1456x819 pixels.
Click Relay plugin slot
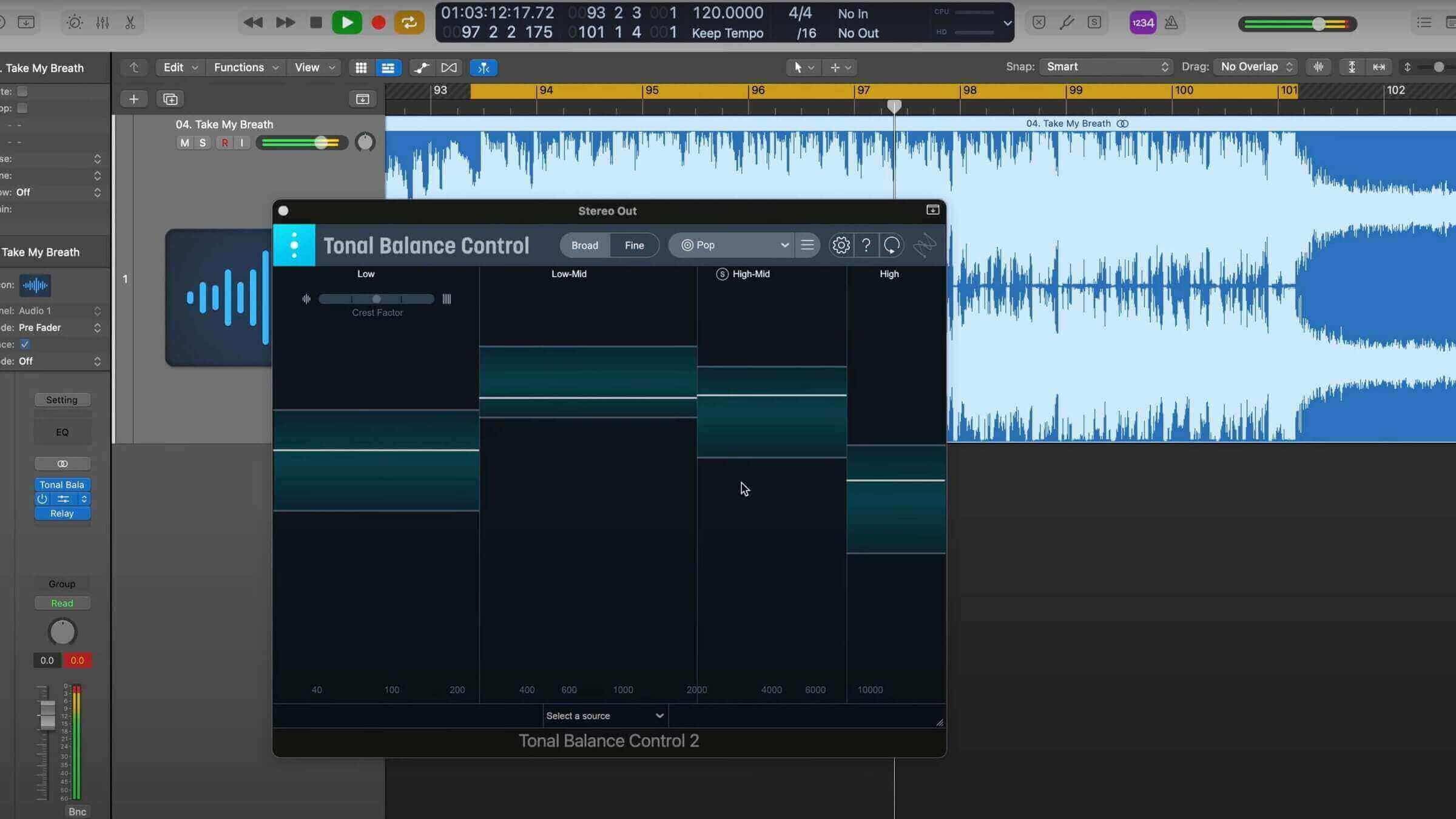62,513
